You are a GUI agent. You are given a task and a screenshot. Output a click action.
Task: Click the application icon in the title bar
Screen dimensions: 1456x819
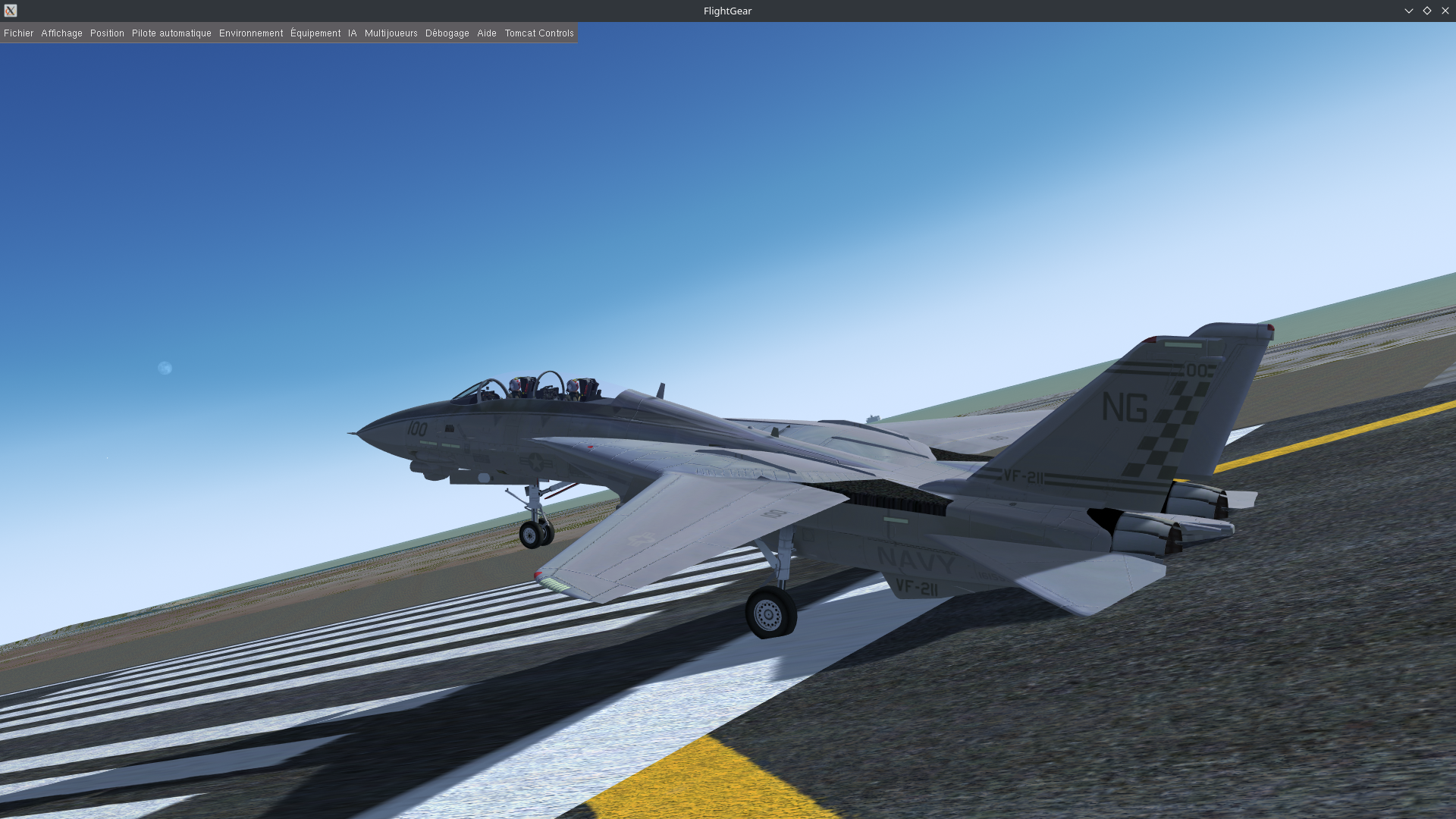click(11, 11)
